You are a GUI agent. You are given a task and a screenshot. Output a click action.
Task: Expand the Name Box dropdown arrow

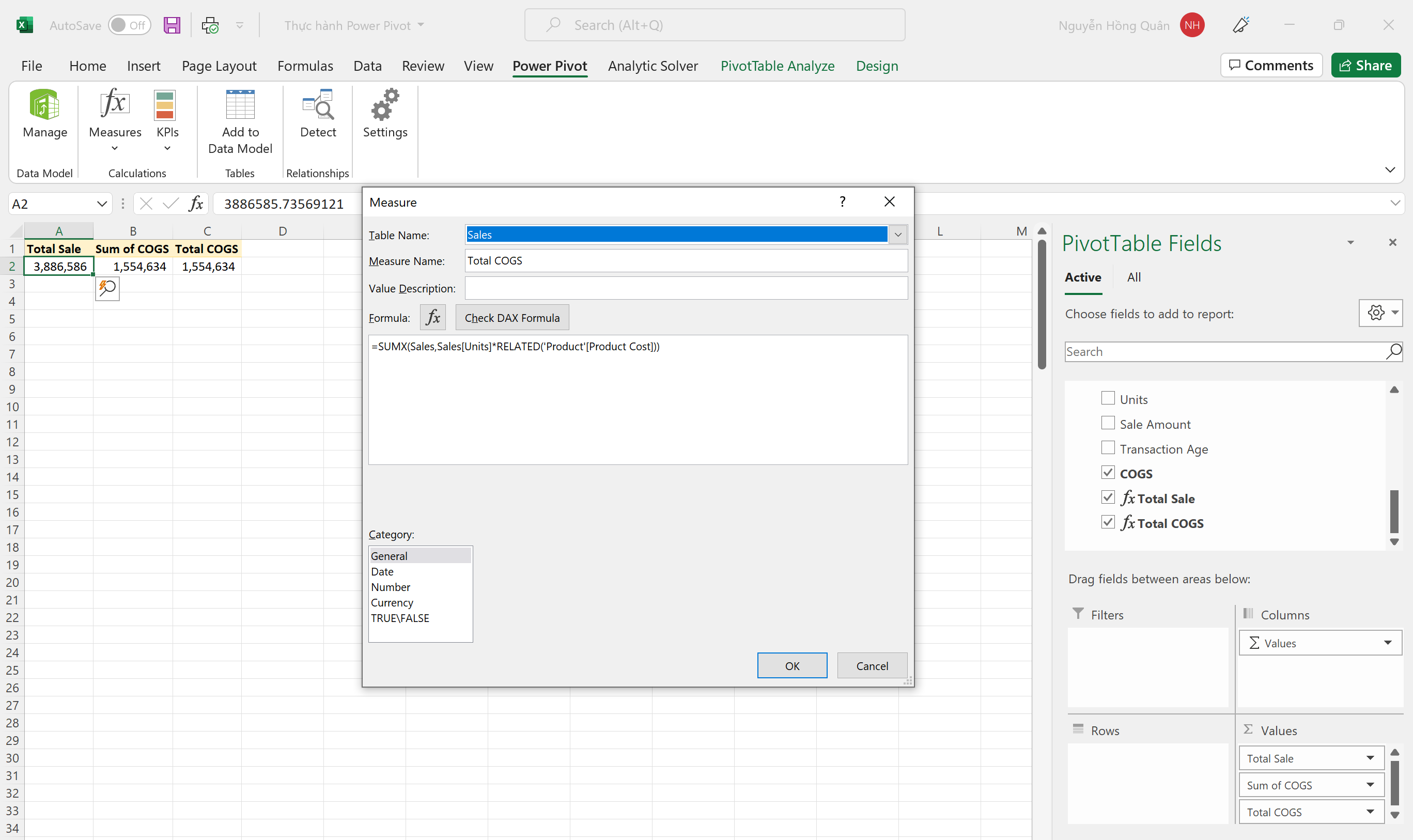click(x=101, y=204)
